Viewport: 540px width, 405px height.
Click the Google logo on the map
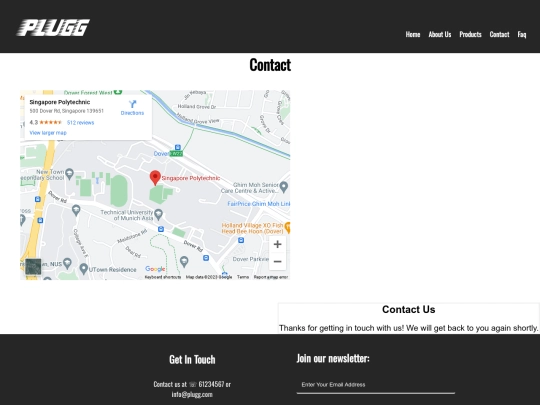(155, 269)
